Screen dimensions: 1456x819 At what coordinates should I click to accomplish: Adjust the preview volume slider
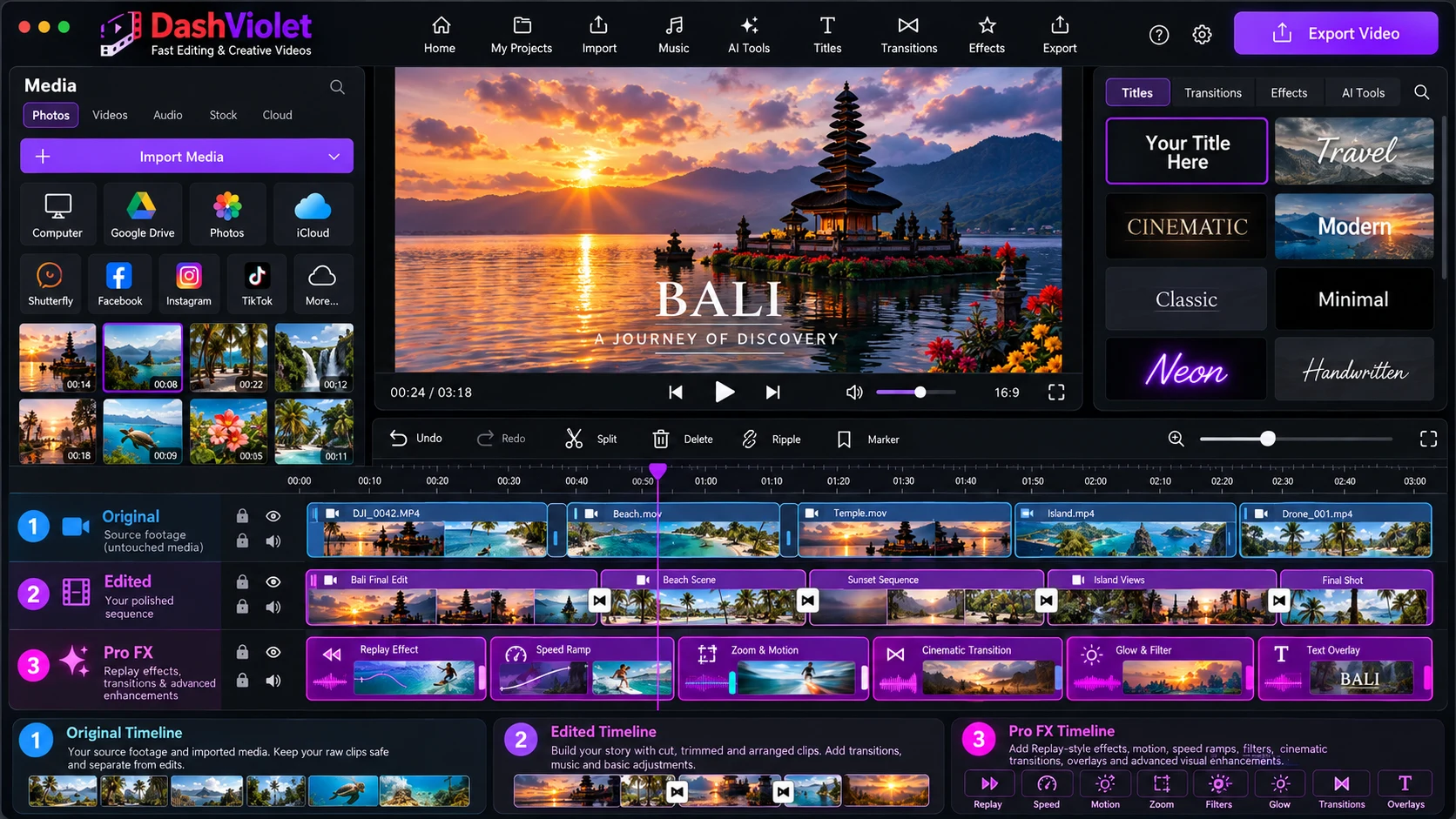pos(915,393)
